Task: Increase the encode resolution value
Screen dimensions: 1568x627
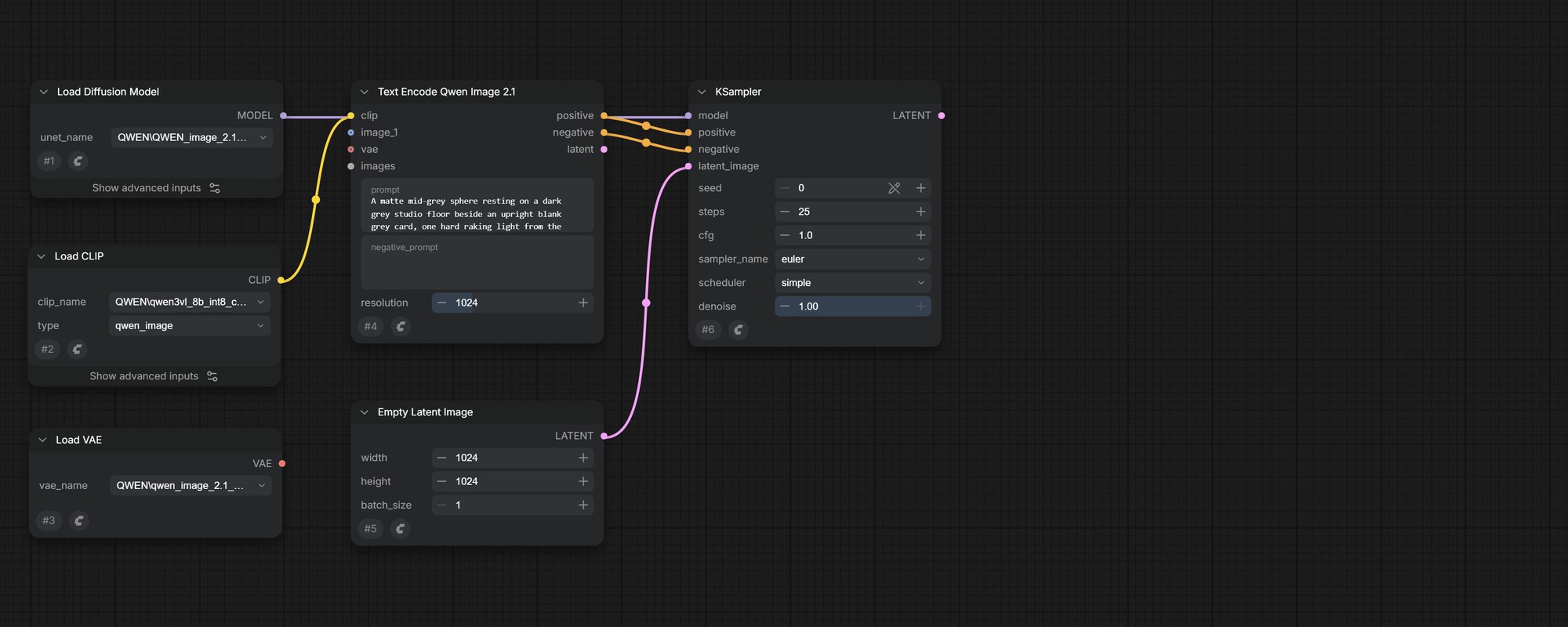Action: (583, 303)
